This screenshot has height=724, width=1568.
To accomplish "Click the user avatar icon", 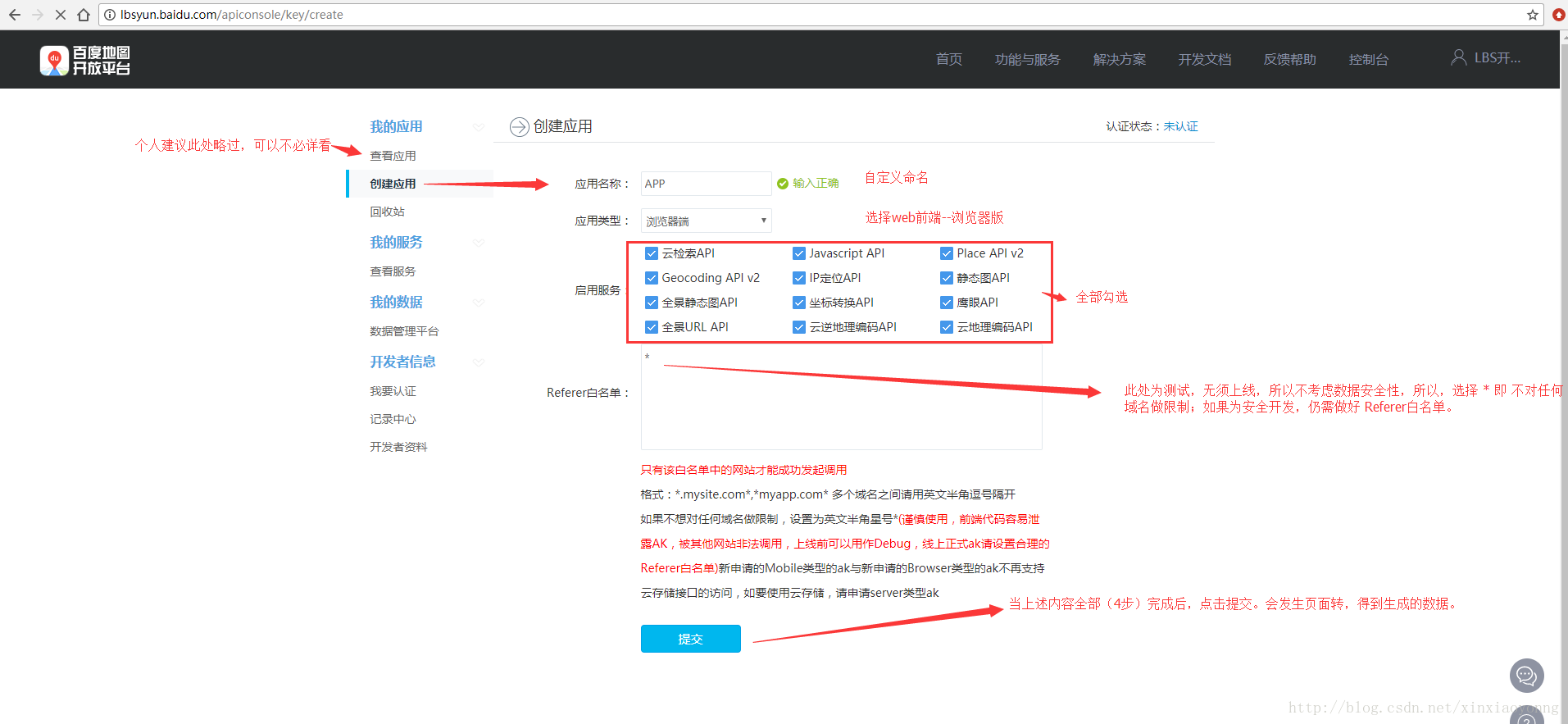I will click(x=1458, y=57).
